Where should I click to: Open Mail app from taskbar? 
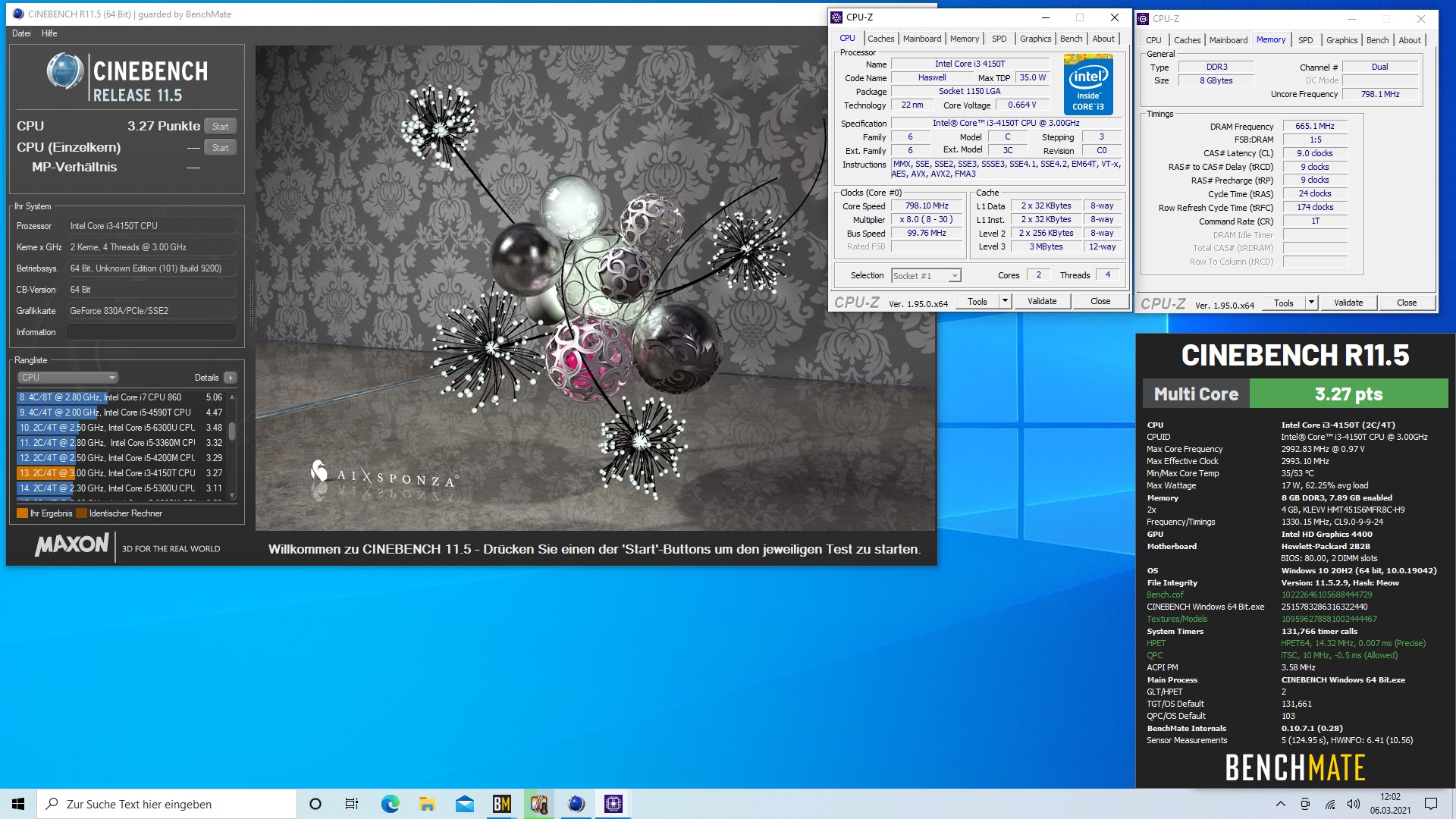tap(464, 804)
